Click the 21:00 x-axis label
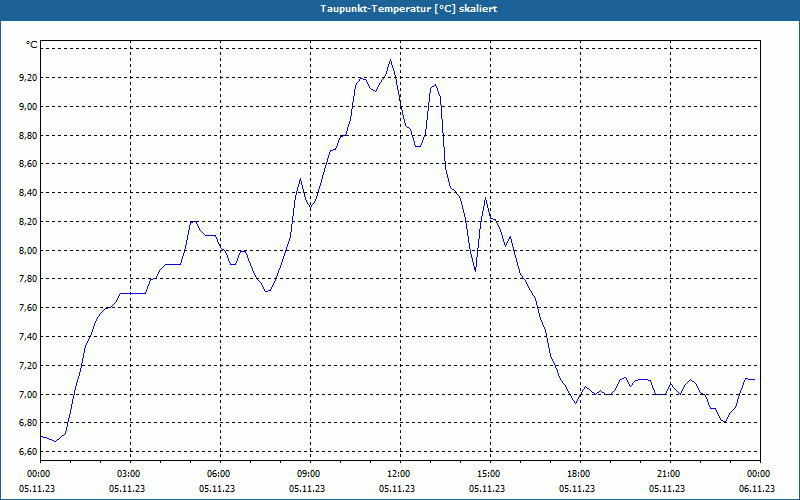 click(x=667, y=474)
